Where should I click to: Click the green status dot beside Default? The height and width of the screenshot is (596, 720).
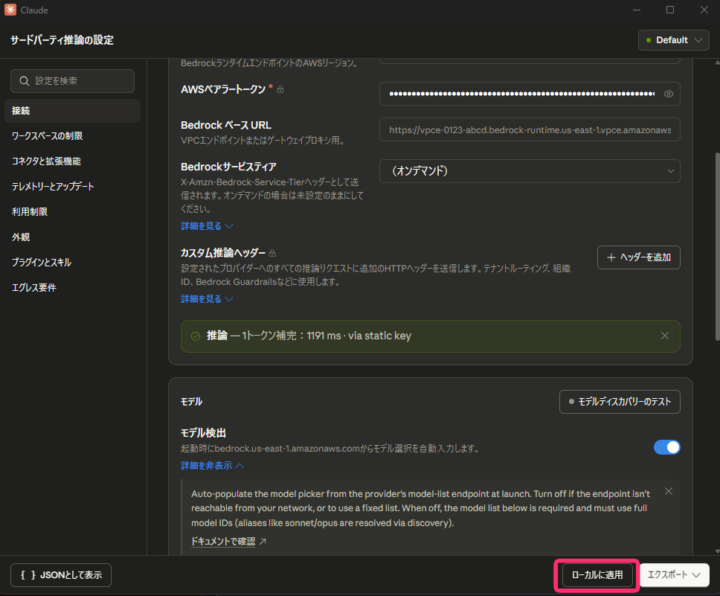pos(648,40)
